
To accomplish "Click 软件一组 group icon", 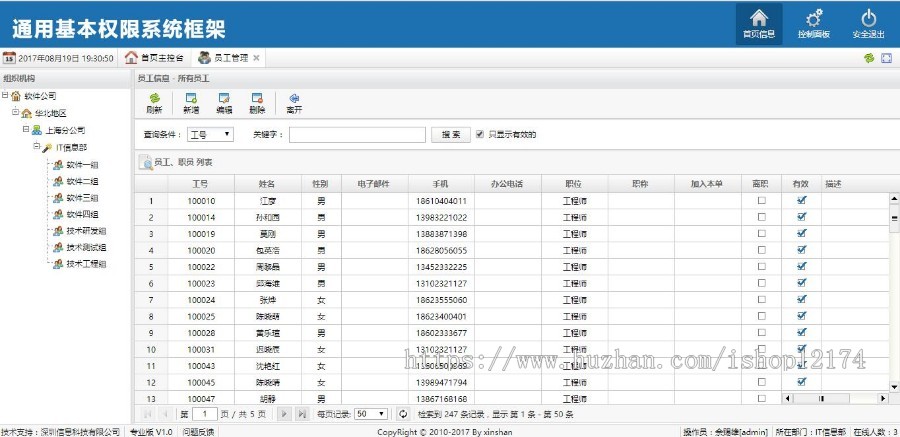I will [58, 165].
